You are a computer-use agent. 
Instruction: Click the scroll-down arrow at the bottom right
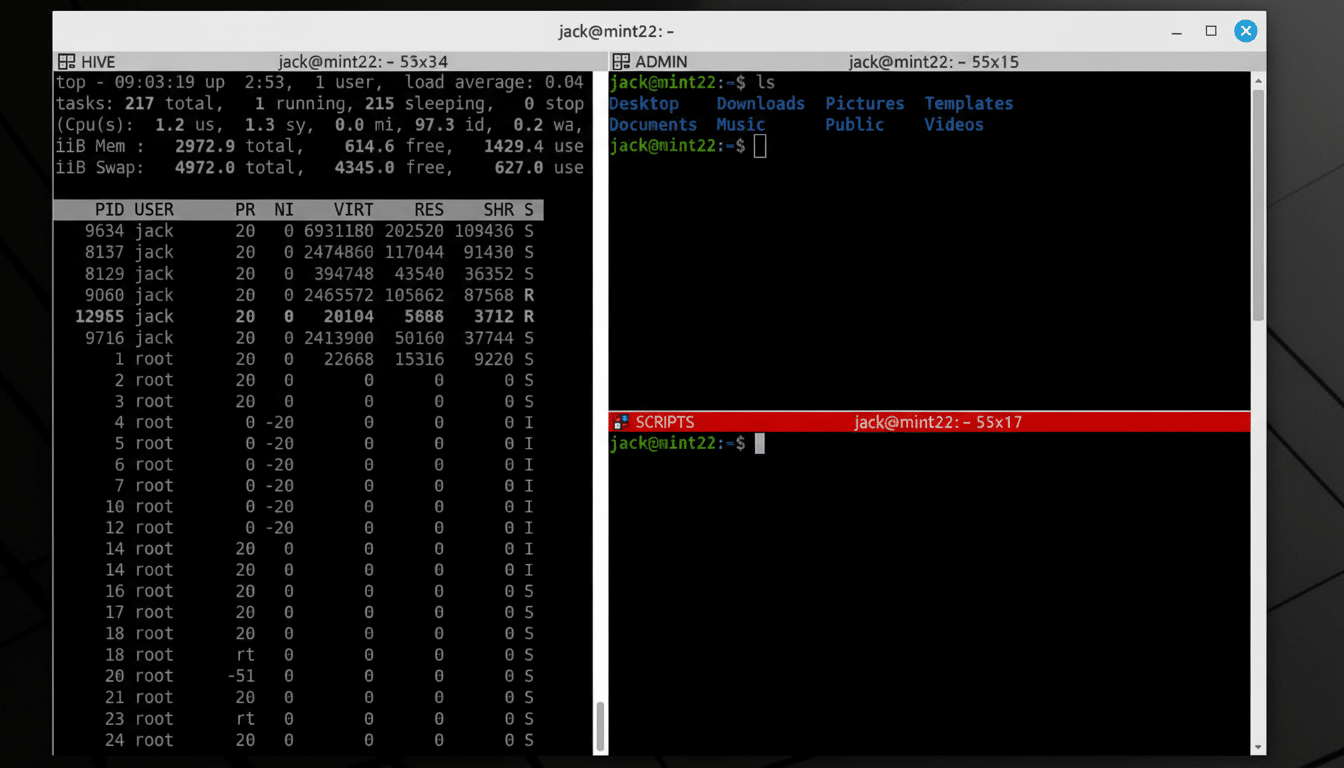pos(1258,746)
